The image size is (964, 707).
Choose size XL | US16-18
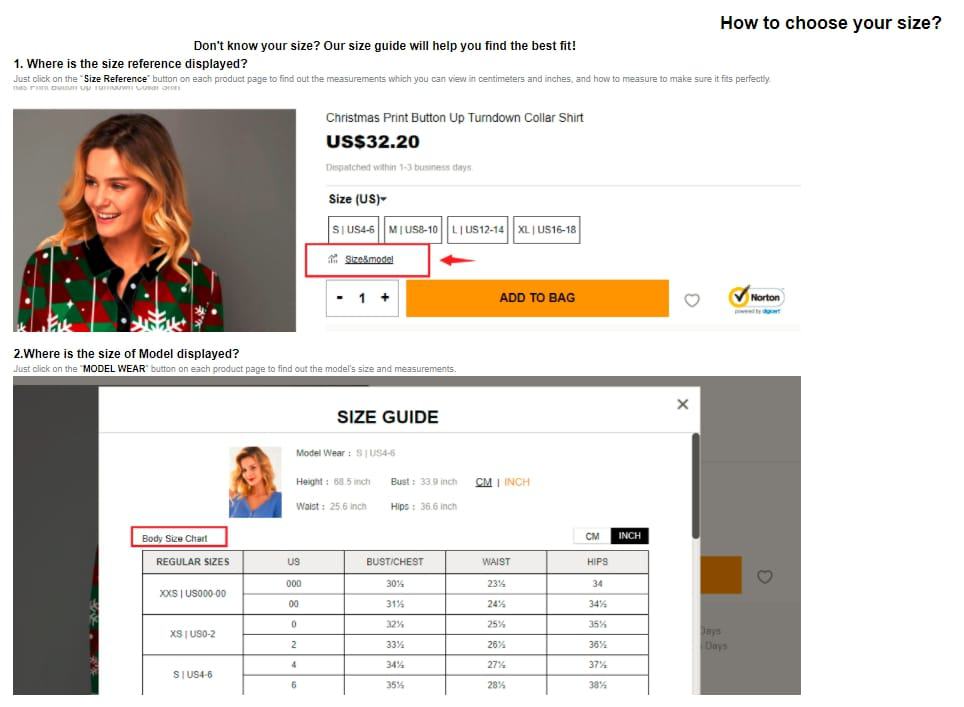[547, 230]
